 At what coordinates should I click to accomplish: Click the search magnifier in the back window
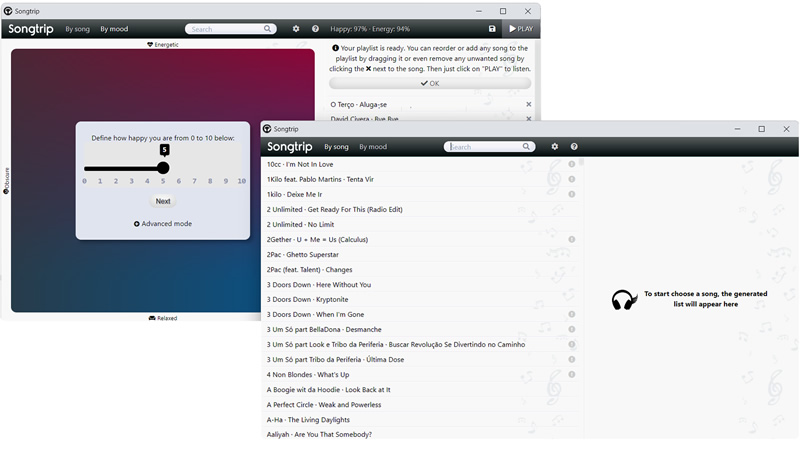267,29
